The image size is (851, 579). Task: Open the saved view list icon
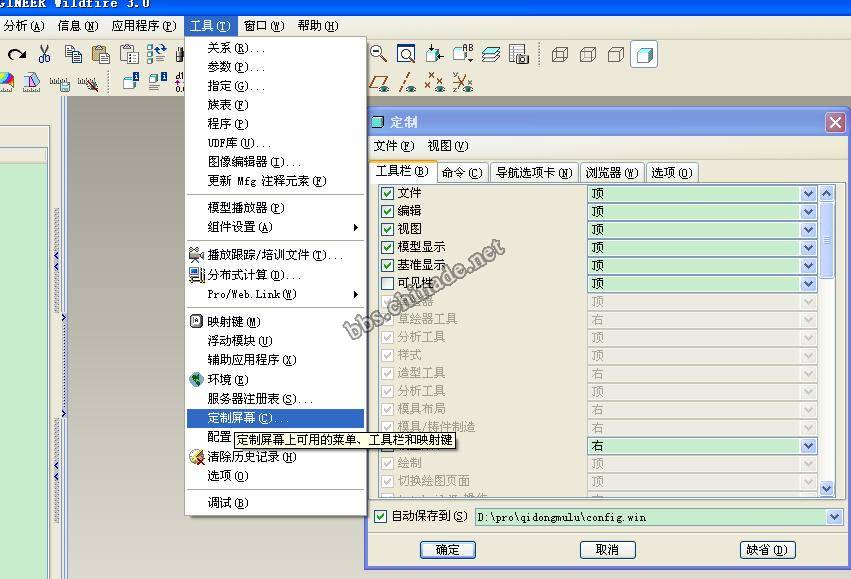[x=463, y=53]
